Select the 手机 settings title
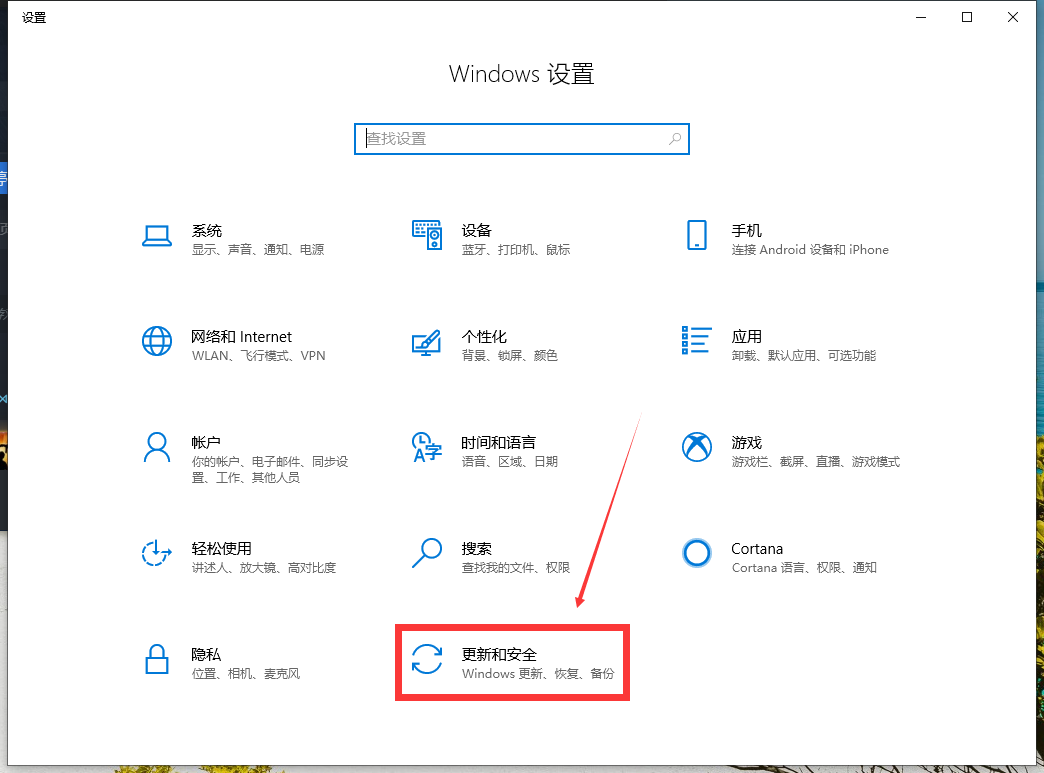Screen dimensions: 1044x773 (x=746, y=230)
